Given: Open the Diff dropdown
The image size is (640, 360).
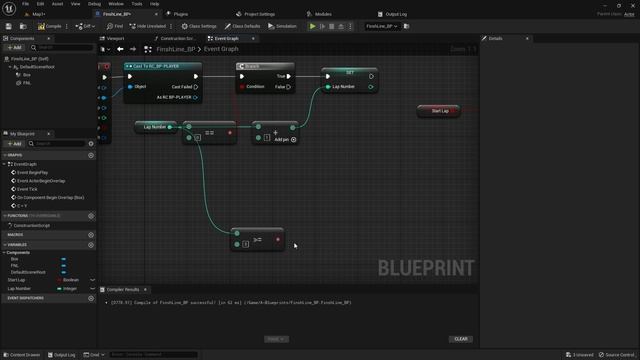Looking at the screenshot, I should click(x=85, y=26).
